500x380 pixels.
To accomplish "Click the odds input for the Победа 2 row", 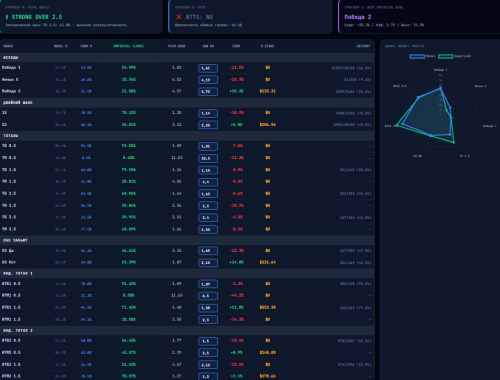I will tap(208, 91).
